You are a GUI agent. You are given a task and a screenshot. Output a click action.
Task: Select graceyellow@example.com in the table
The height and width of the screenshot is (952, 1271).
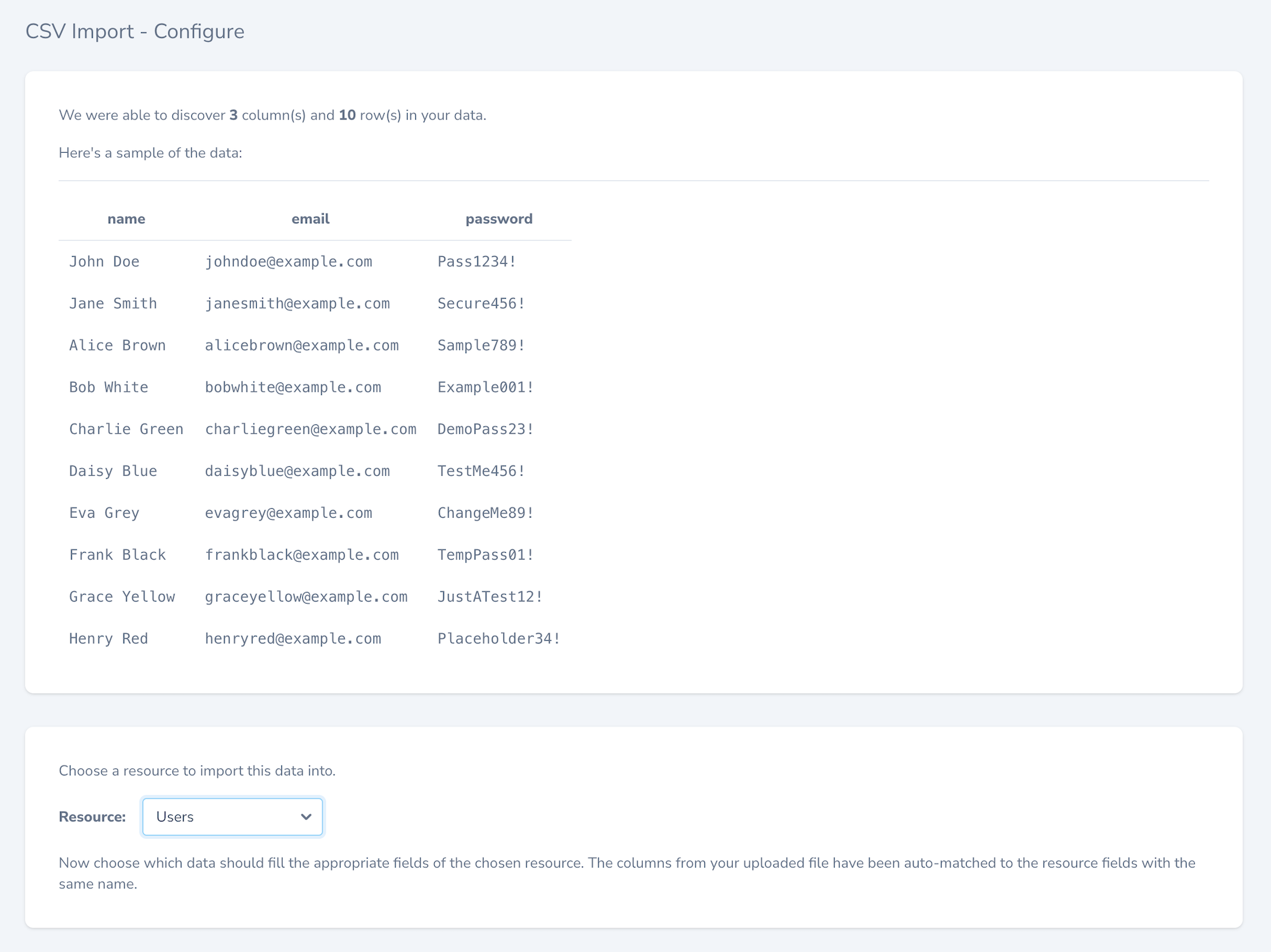tap(306, 596)
